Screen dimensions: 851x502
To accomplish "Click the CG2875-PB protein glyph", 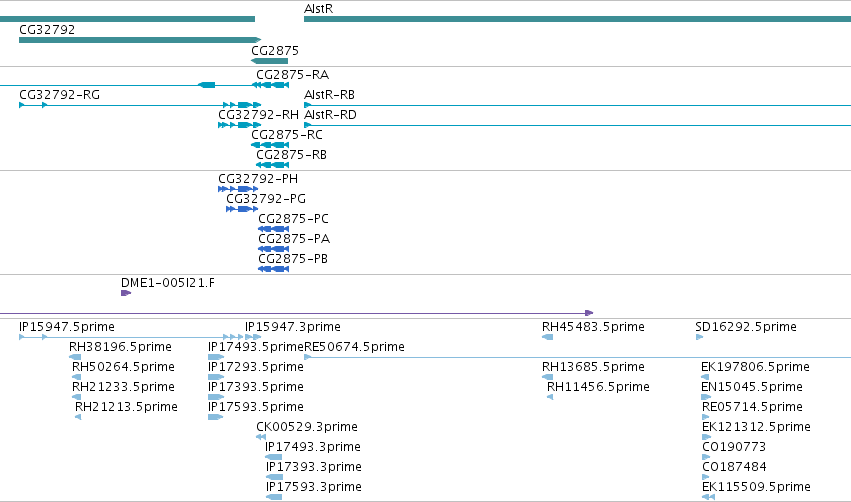I will [x=274, y=269].
